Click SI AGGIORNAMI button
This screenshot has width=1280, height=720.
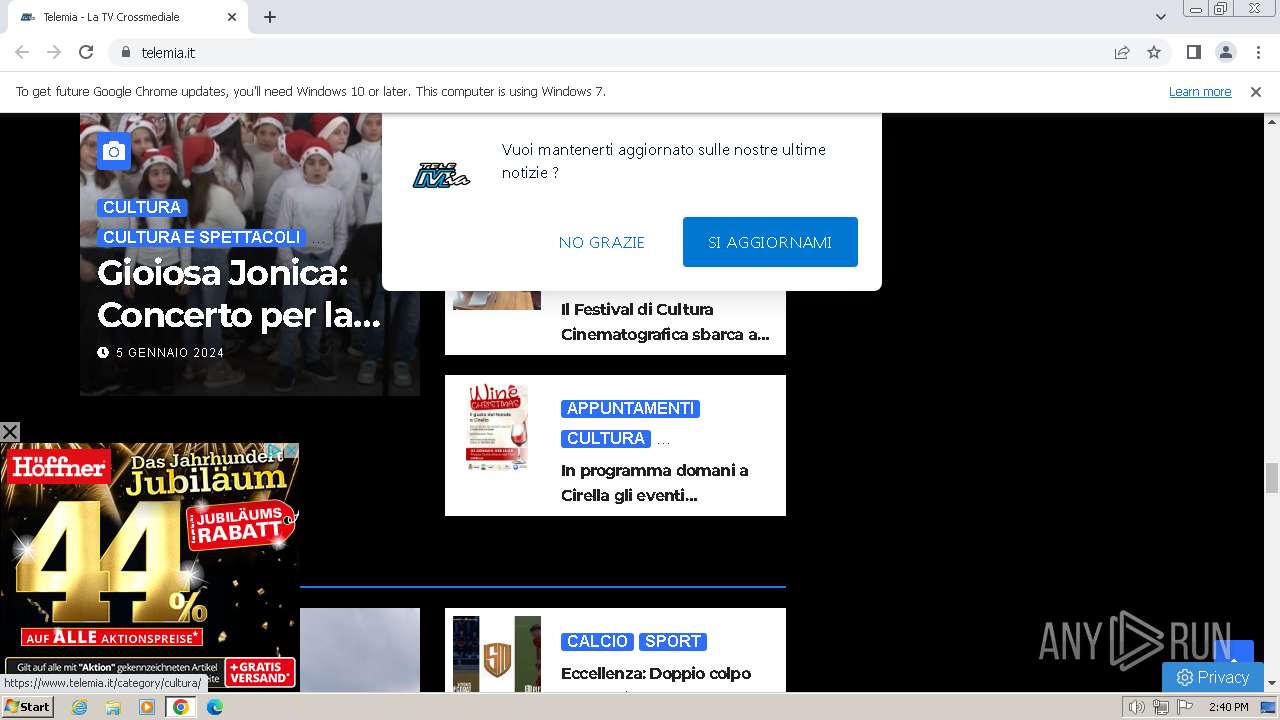tap(770, 242)
